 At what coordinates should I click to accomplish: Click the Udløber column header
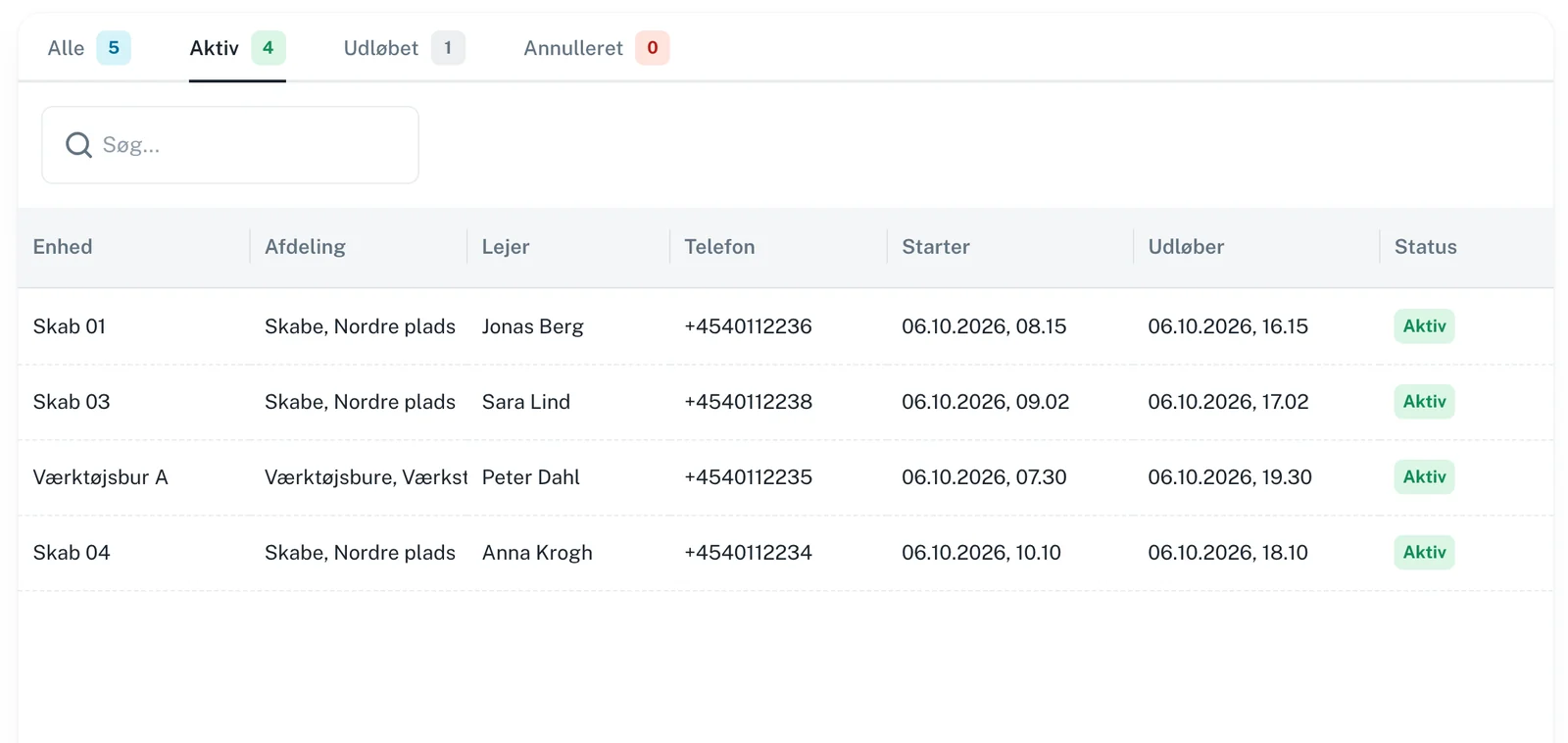click(1186, 247)
